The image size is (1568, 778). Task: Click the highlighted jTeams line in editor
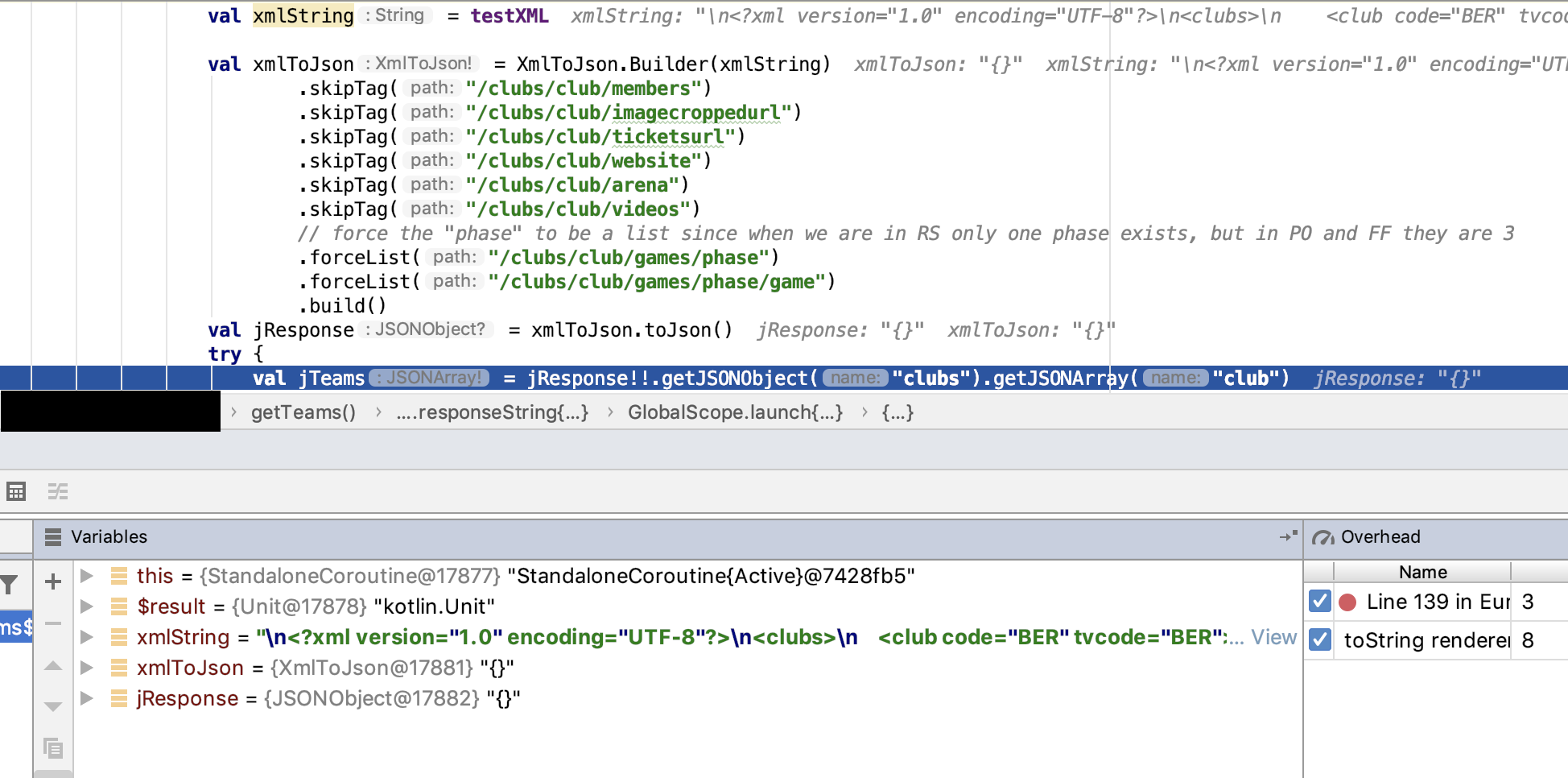click(784, 378)
